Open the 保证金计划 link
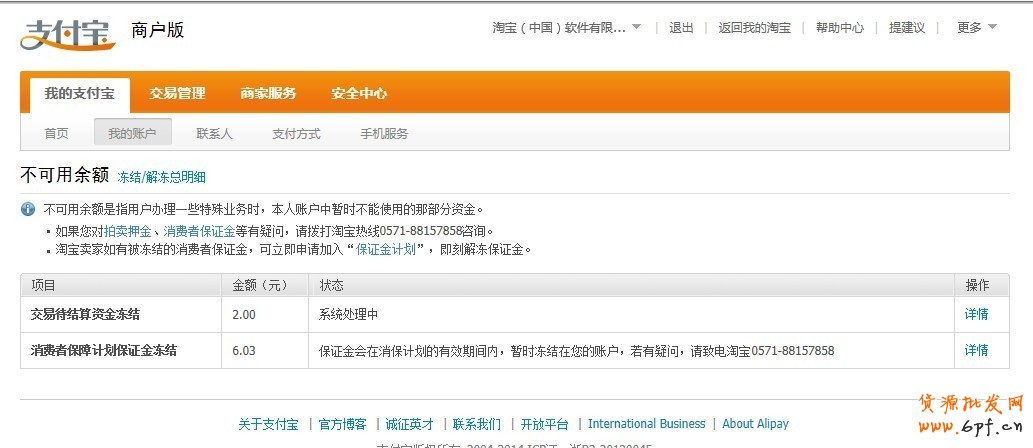1033x448 pixels. coord(386,249)
